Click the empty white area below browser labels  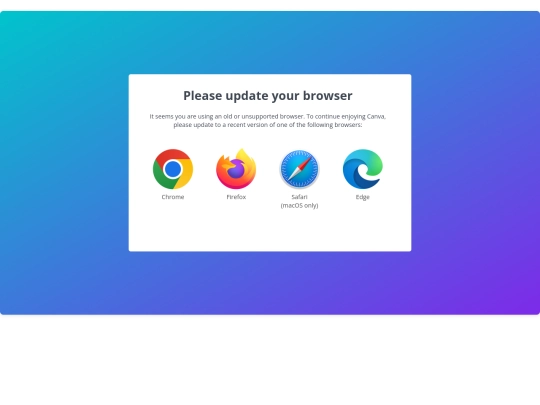pos(270,230)
